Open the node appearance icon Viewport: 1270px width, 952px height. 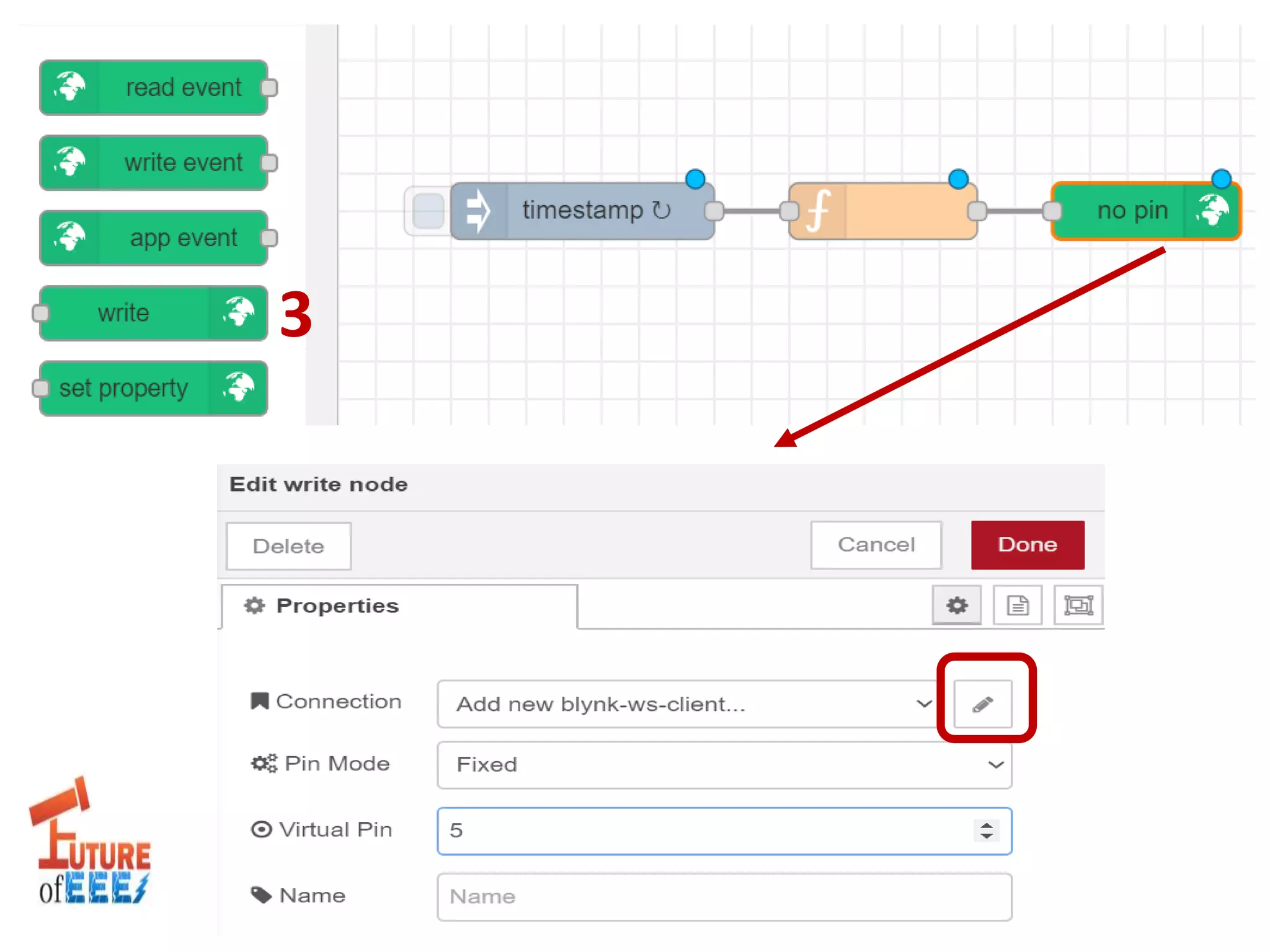[x=1078, y=605]
